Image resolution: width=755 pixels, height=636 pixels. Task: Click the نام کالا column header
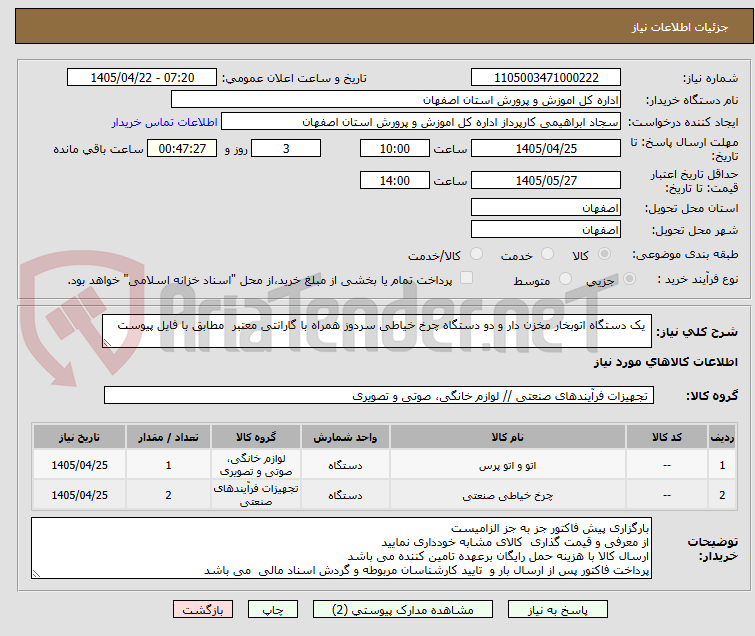click(508, 437)
